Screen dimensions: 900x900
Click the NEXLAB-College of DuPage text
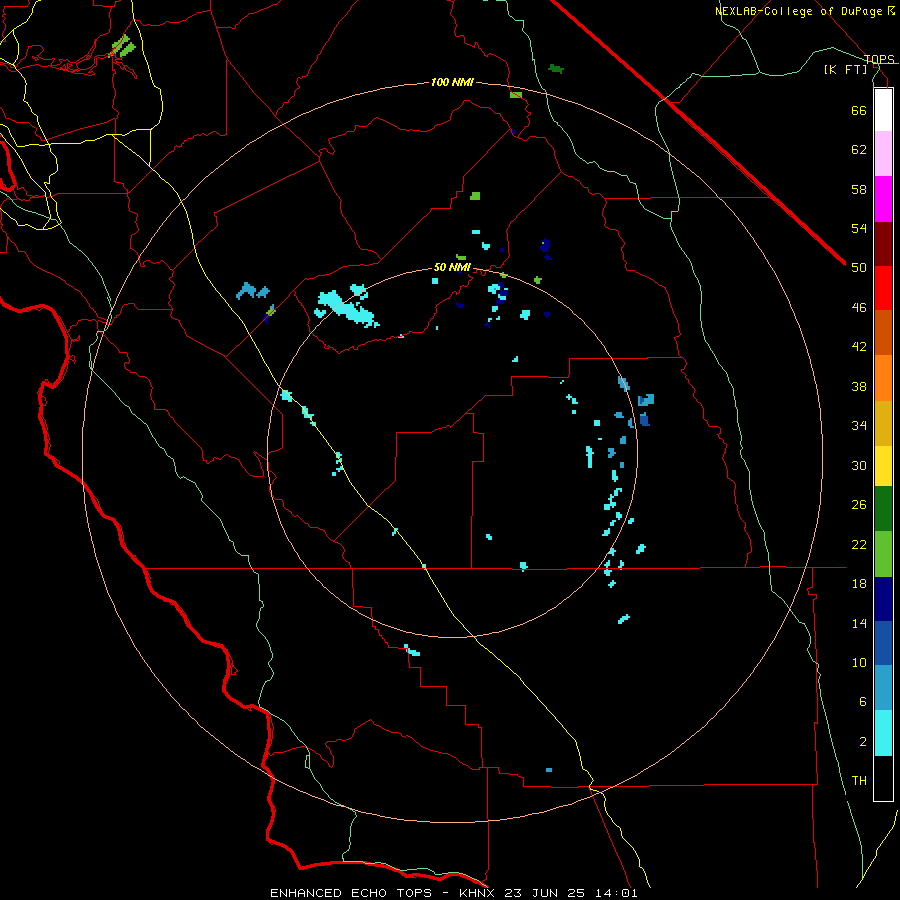(x=801, y=11)
